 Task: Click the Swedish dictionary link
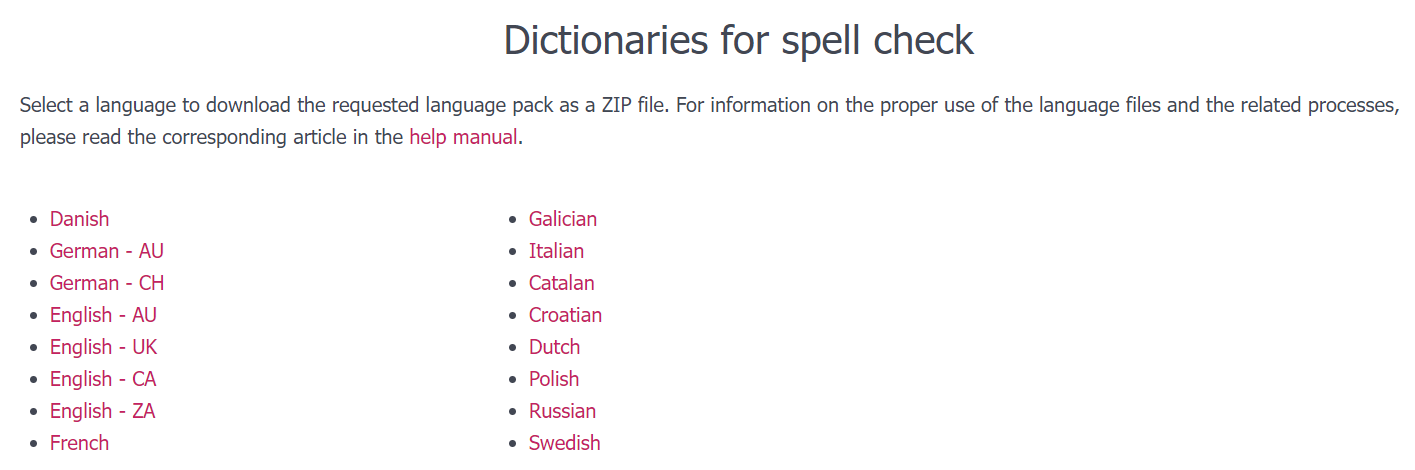tap(564, 443)
